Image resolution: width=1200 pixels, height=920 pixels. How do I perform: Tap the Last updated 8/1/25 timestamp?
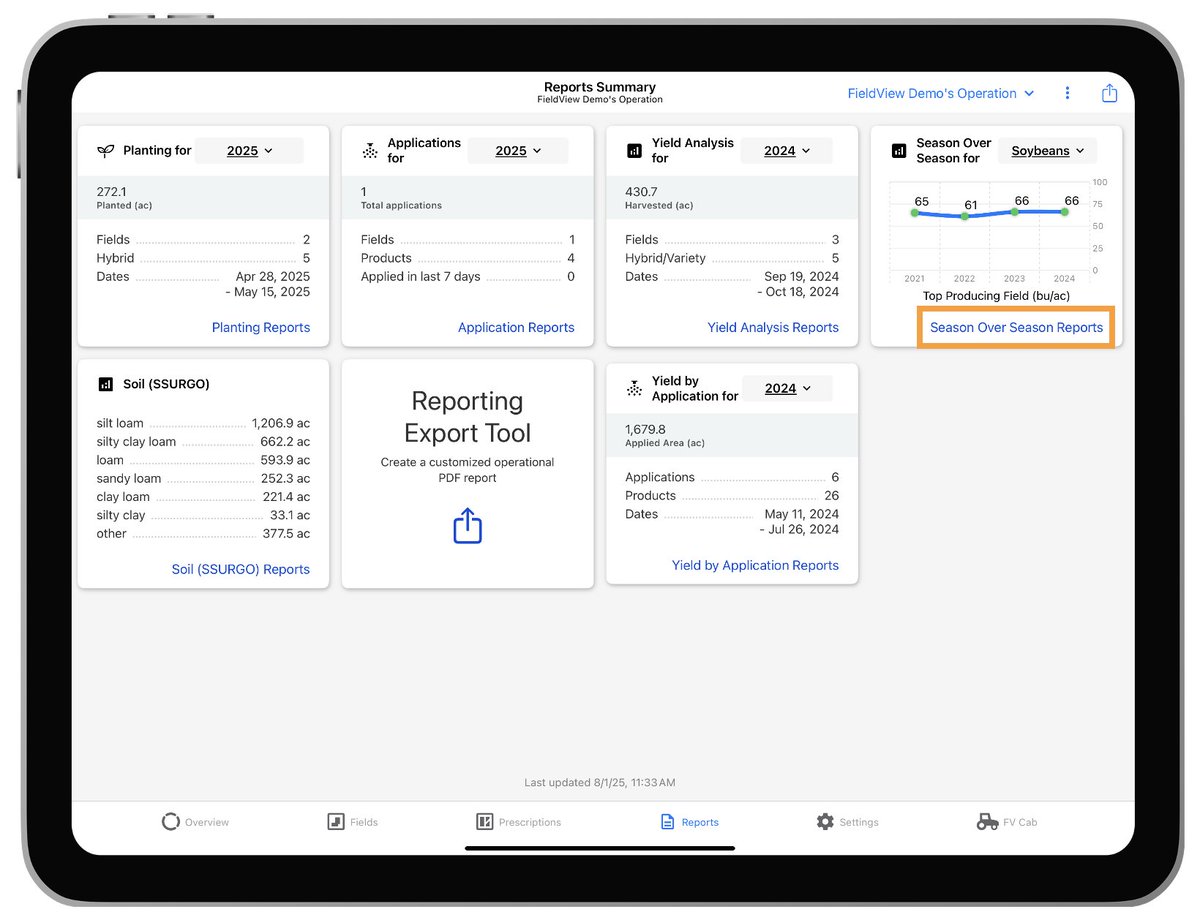(x=600, y=782)
